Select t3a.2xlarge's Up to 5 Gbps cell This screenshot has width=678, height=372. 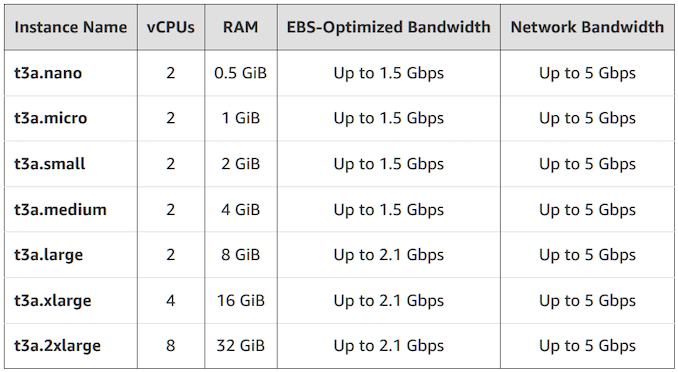587,346
